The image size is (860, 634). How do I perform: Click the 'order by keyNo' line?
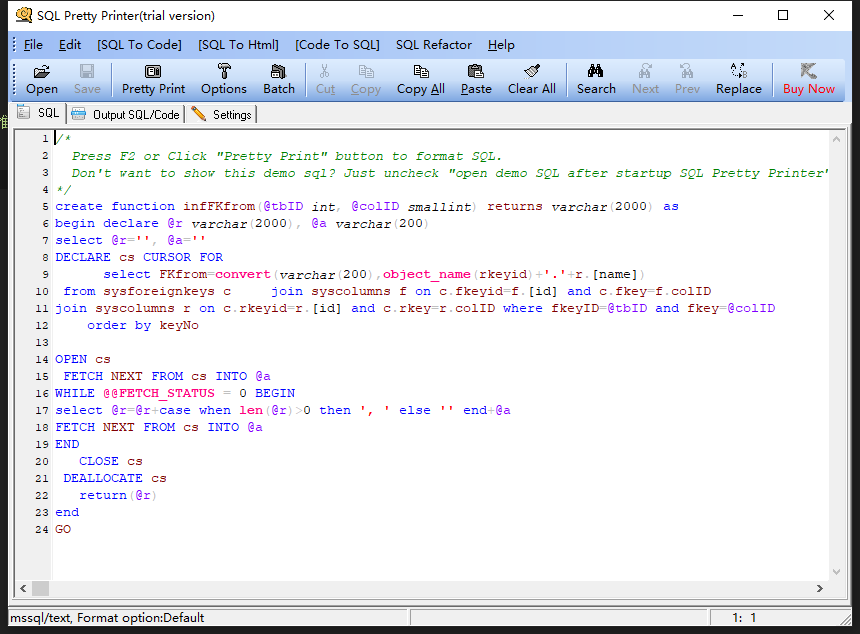tap(143, 325)
